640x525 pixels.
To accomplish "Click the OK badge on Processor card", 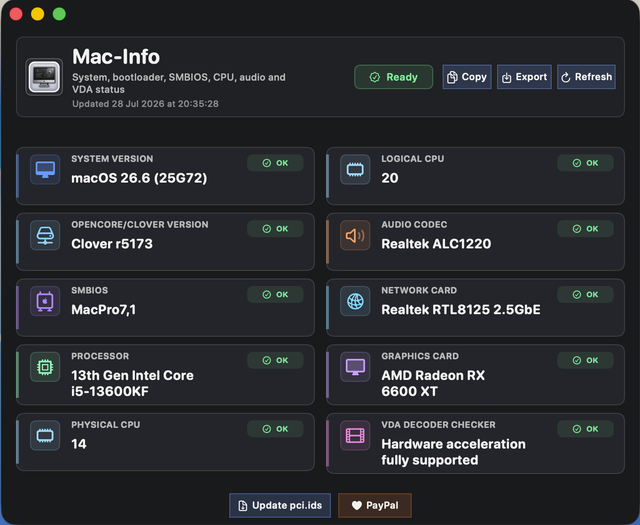I will tap(275, 360).
